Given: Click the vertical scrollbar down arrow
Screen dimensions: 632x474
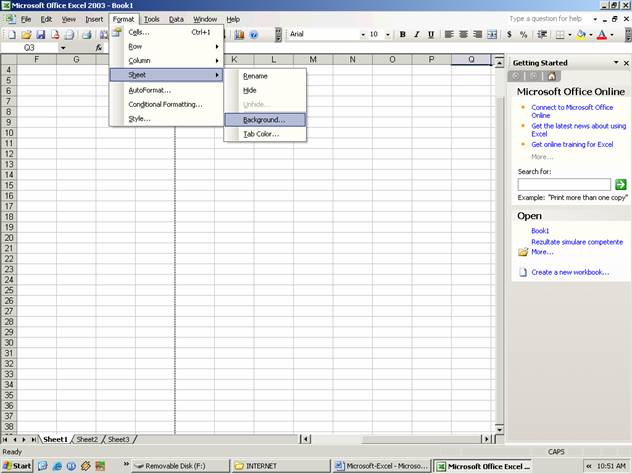Looking at the screenshot, I should [499, 429].
